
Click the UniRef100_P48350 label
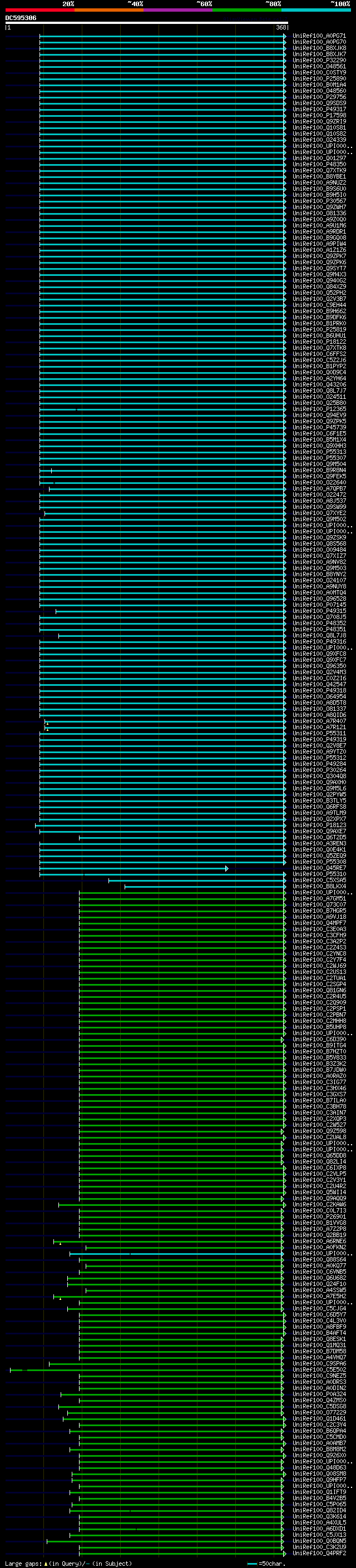(x=319, y=164)
